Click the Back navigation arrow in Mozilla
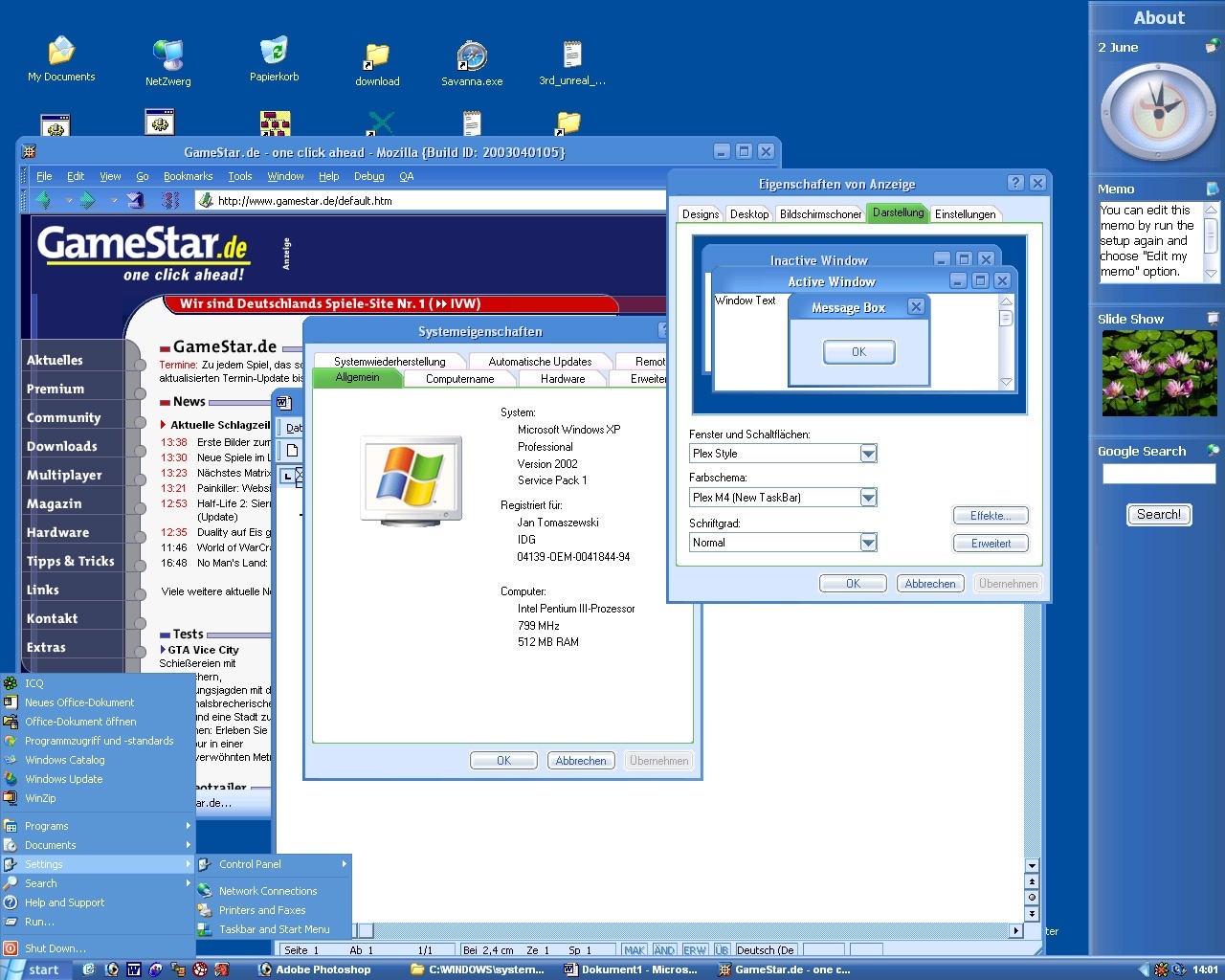 click(42, 200)
